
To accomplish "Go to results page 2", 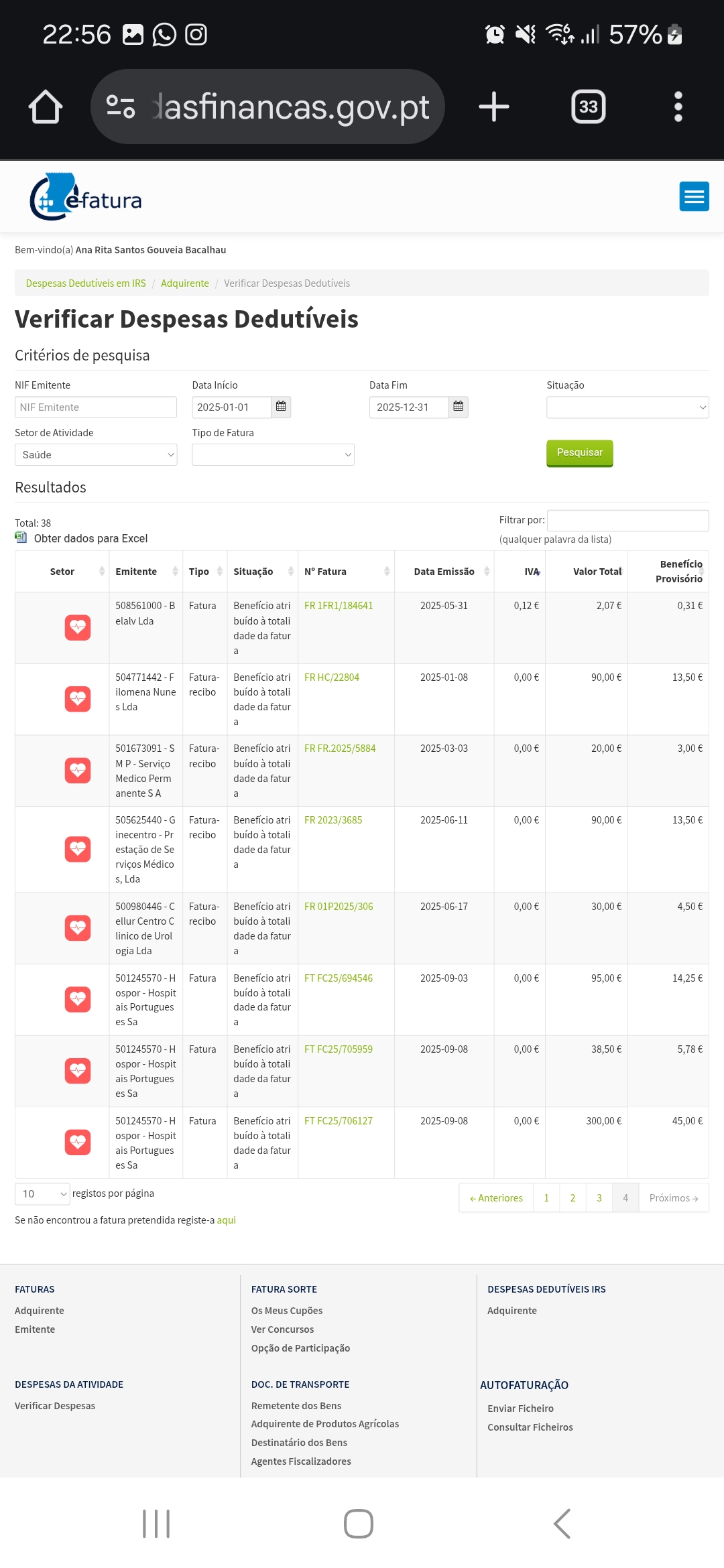I will point(572,1198).
